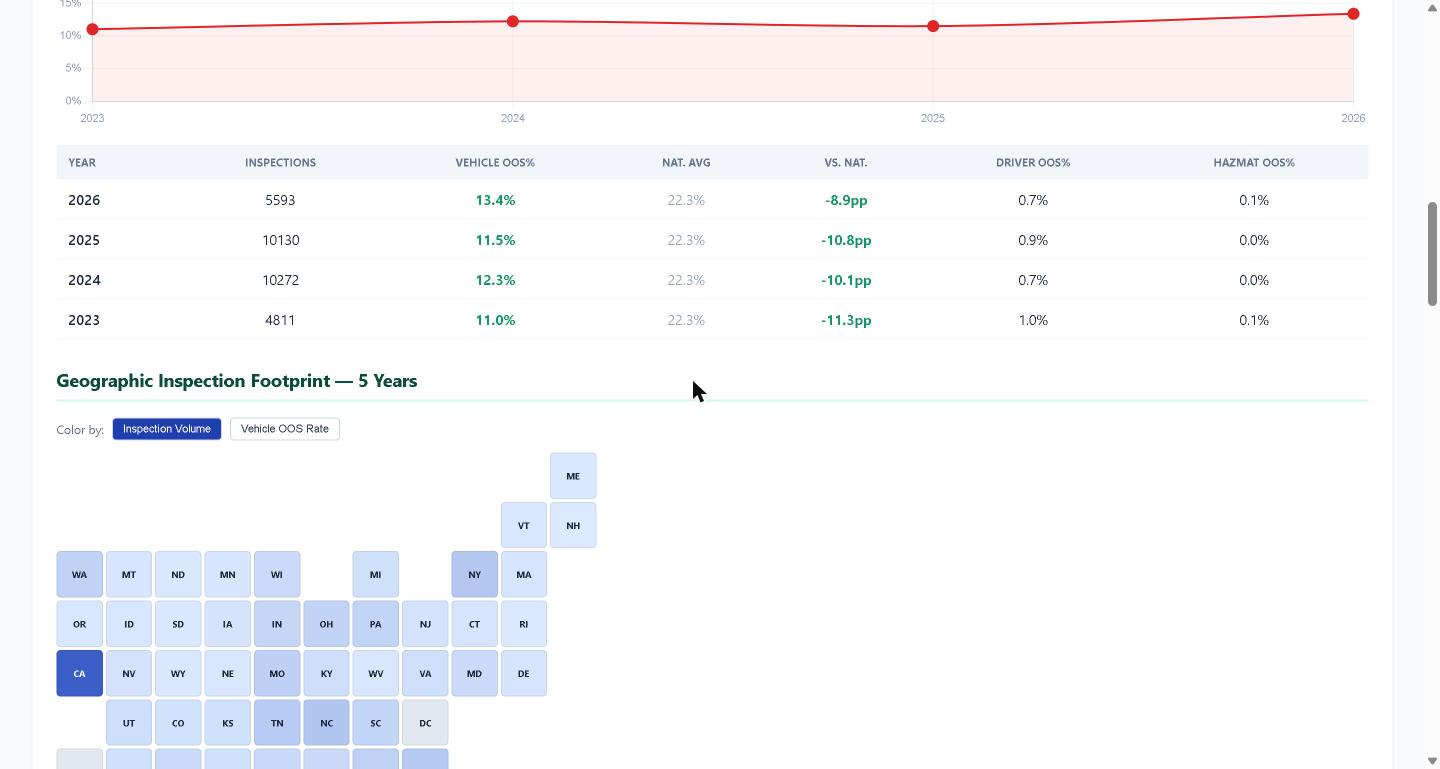Click the KY state tile

click(326, 673)
